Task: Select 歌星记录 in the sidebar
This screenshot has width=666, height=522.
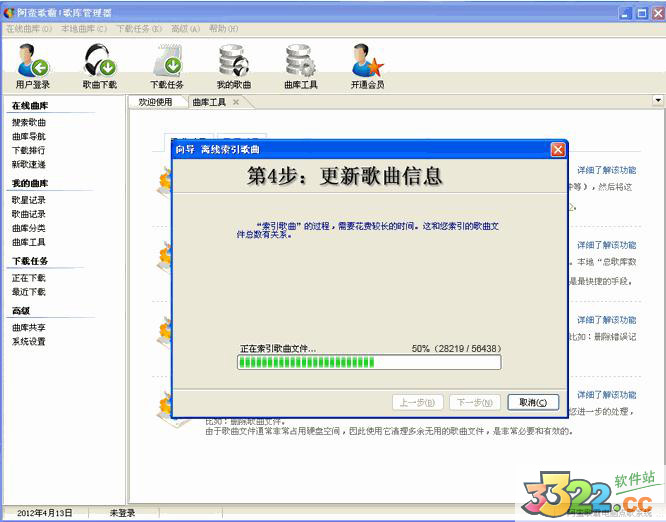Action: coord(29,200)
